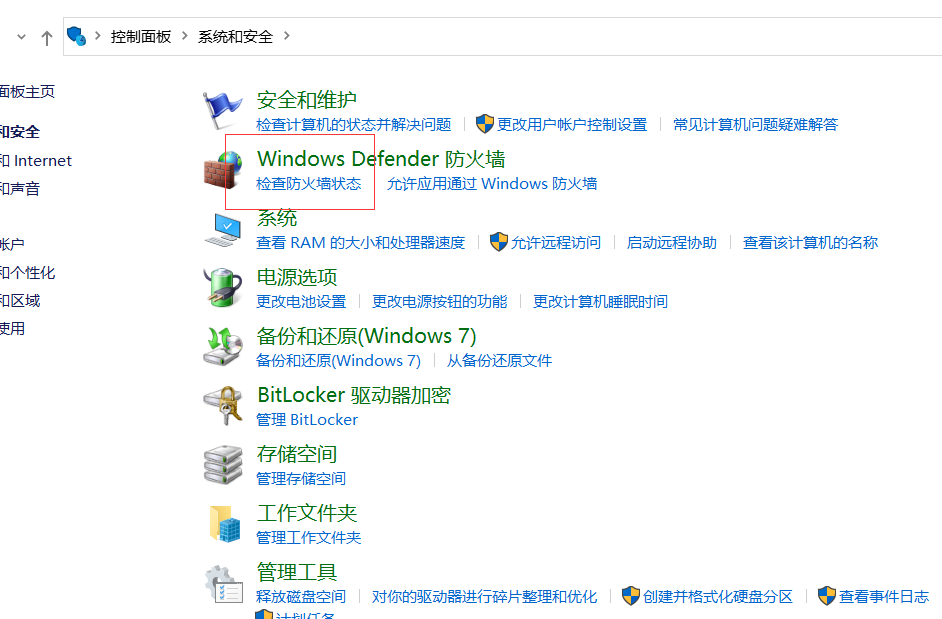Click the Power Options battery icon
Viewport: 942px width, 619px height.
coord(223,287)
